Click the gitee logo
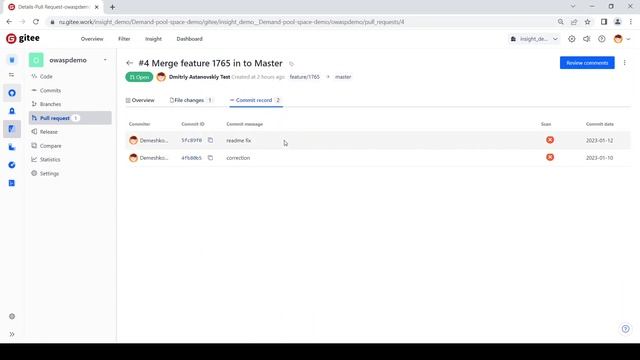 click(23, 38)
